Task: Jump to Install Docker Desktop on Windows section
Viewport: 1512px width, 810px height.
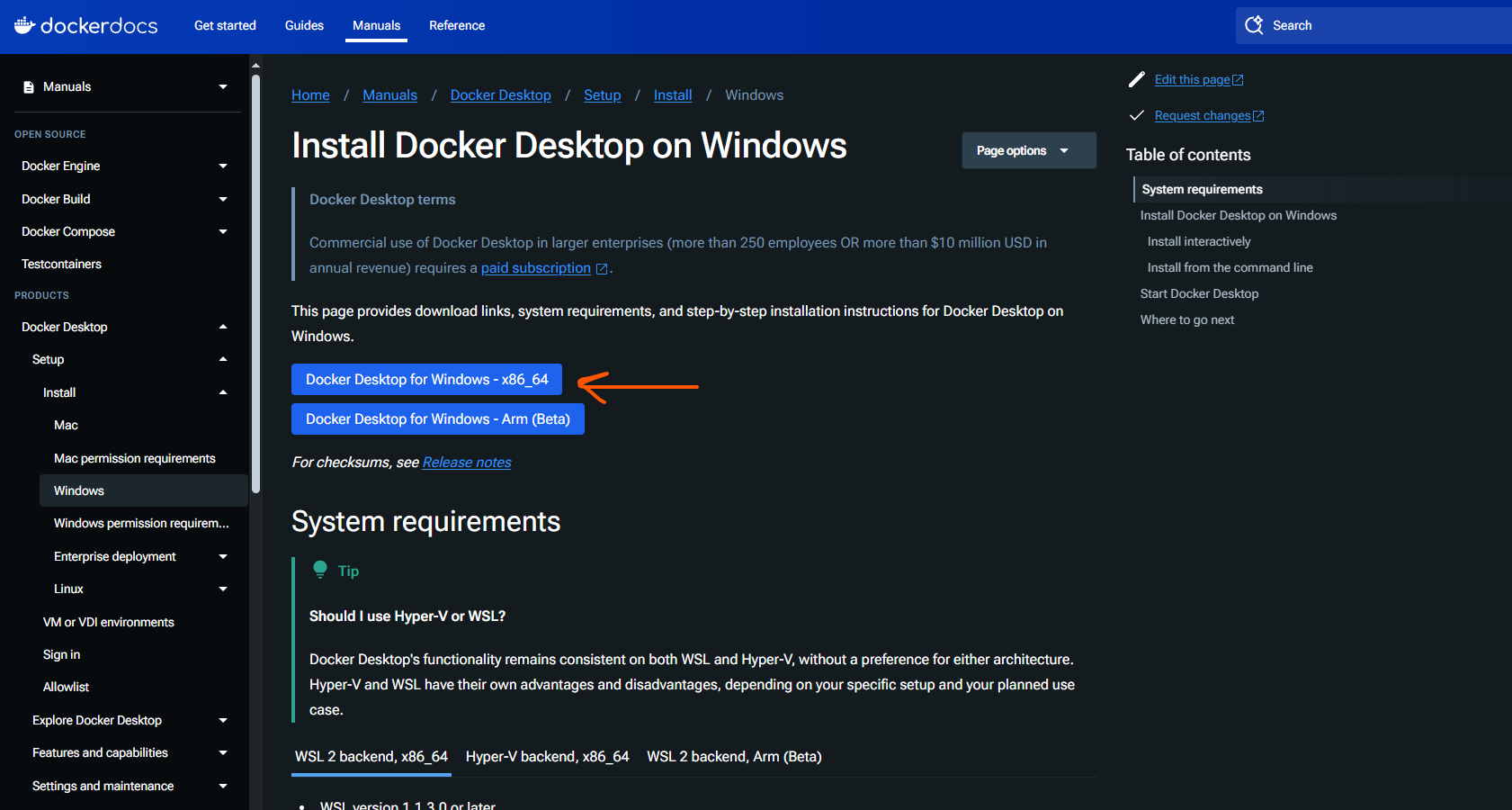Action: (1239, 215)
